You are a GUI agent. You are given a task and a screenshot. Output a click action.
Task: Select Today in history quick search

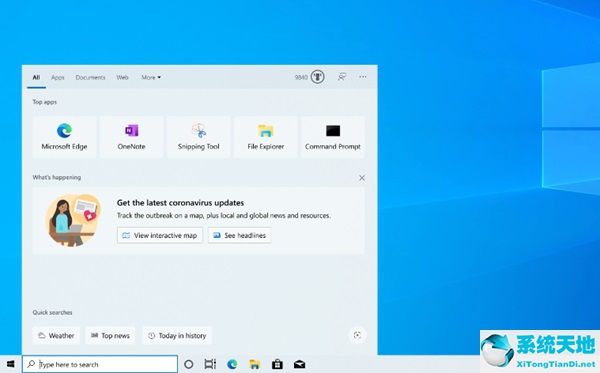pos(177,336)
